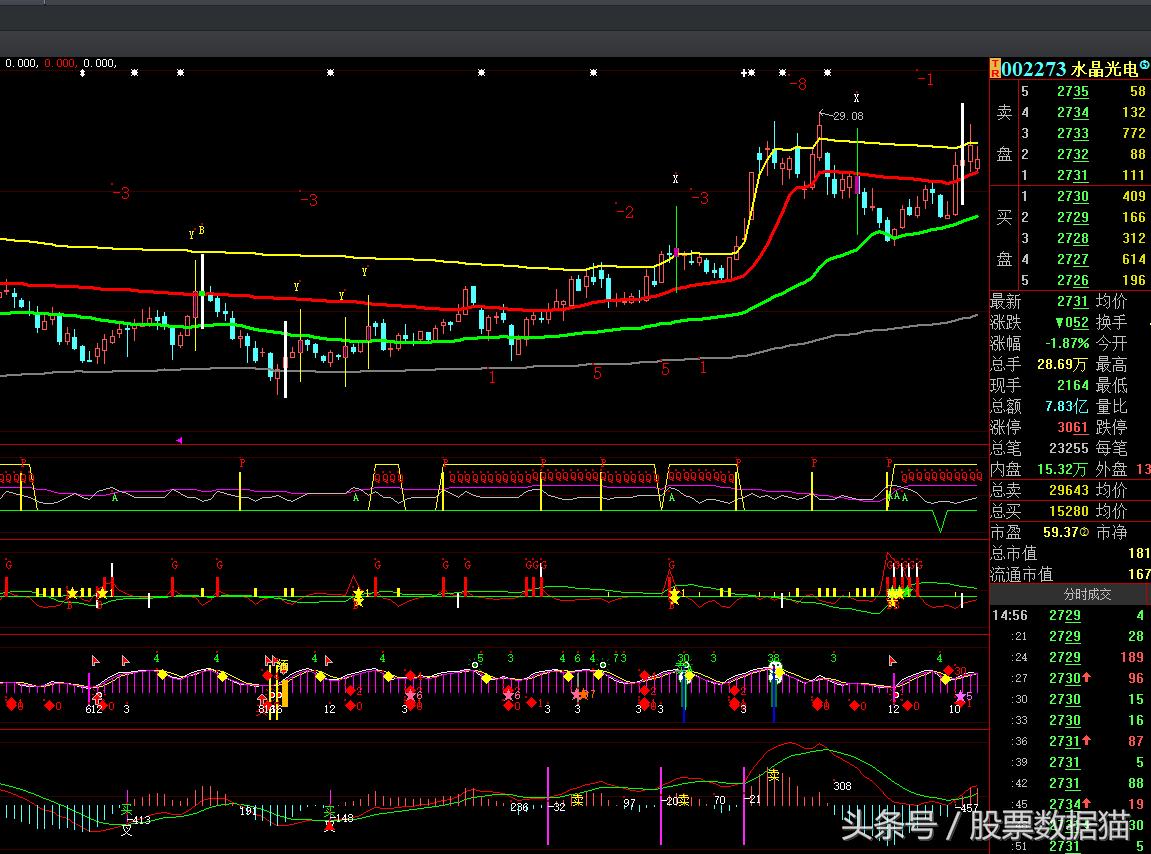Click sell volume 772 at level 3
The image size is (1151, 854).
click(1133, 134)
